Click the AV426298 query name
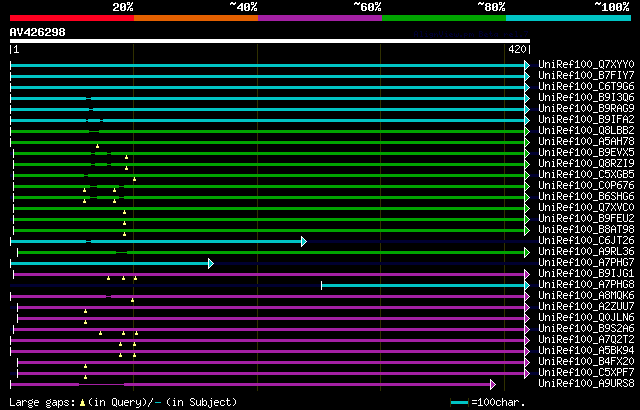This screenshot has height=410, width=640. tap(38, 32)
